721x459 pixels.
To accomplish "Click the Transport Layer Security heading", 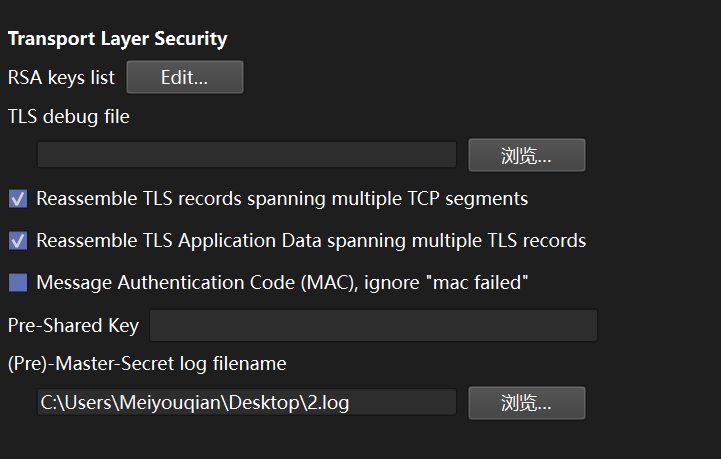I will click(x=118, y=40).
